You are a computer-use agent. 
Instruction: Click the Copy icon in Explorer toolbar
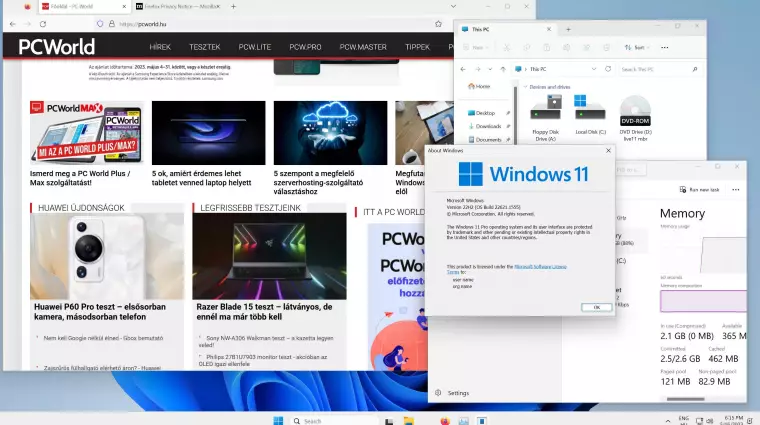[526, 47]
